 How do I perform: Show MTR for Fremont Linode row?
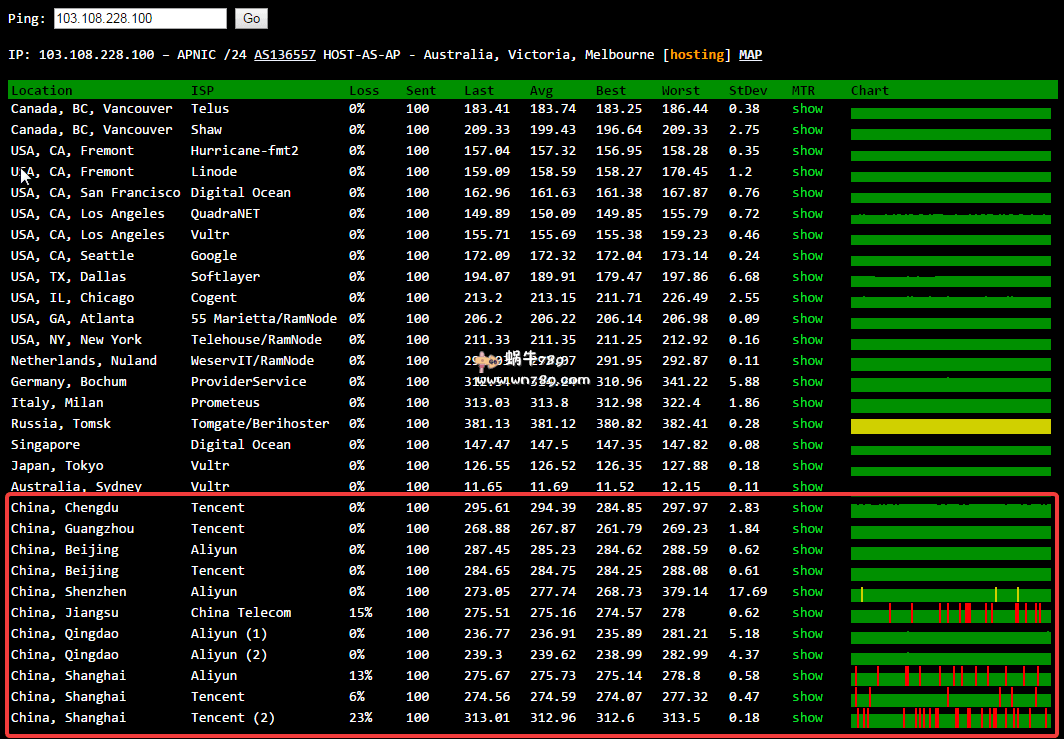click(807, 171)
